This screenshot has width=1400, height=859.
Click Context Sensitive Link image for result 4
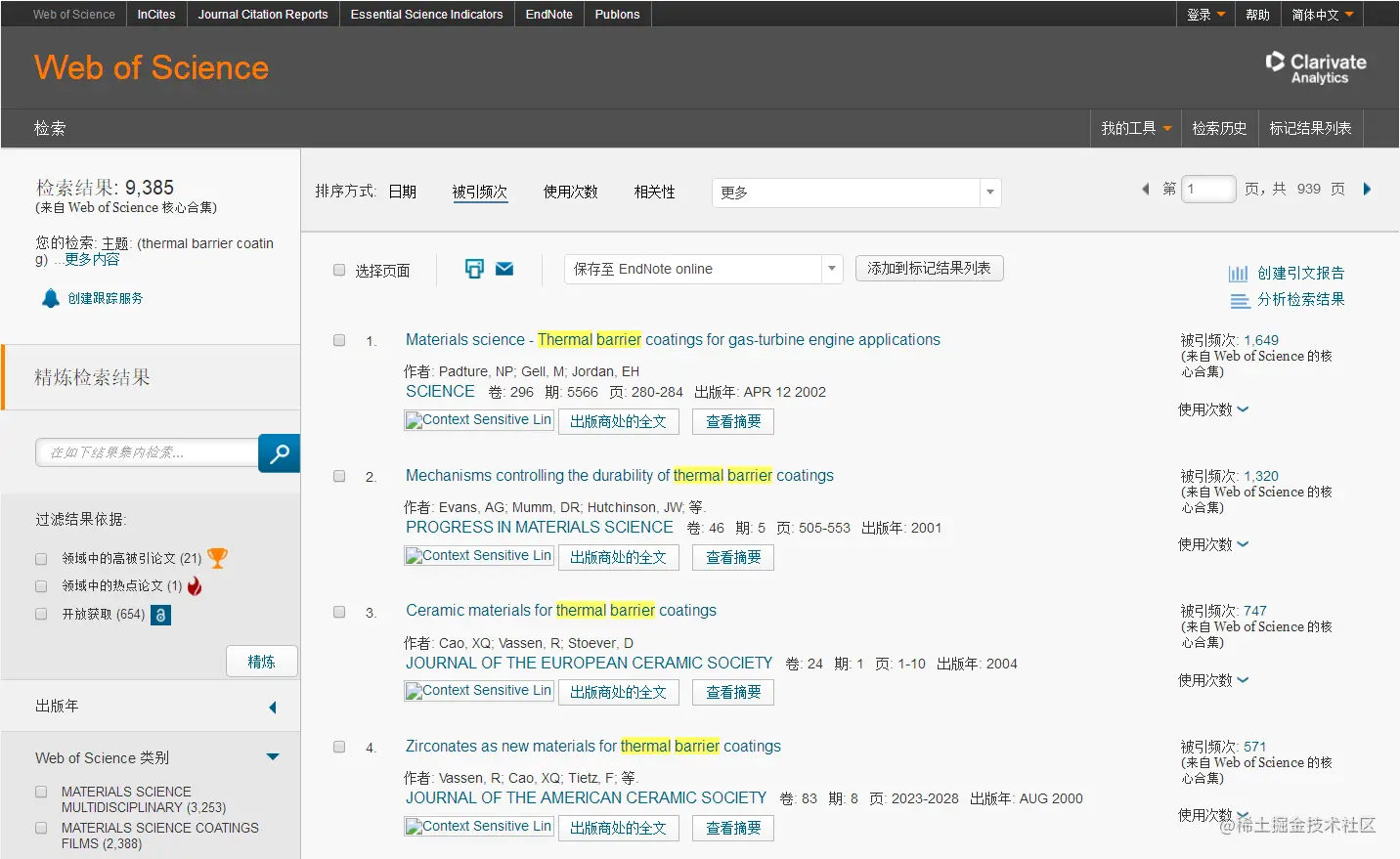pyautogui.click(x=479, y=827)
